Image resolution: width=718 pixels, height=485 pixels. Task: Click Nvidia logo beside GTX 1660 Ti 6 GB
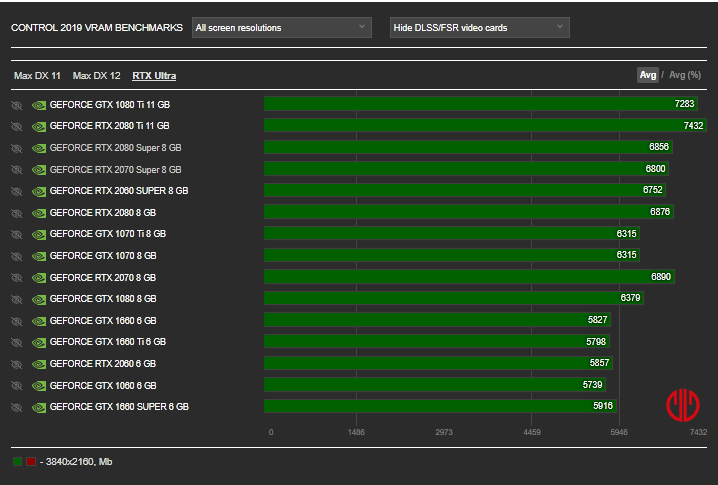coord(39,343)
